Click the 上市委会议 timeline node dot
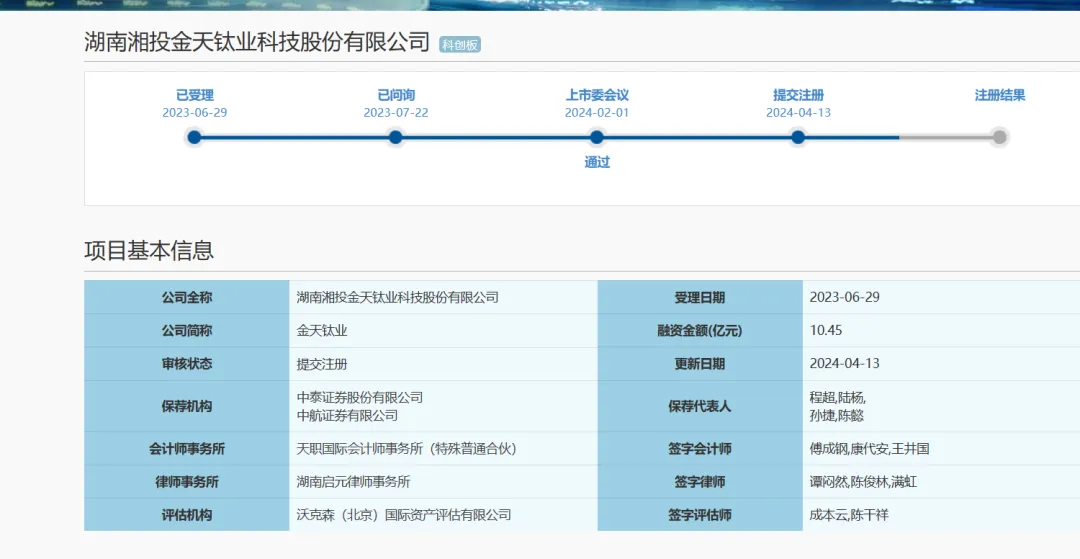 (x=596, y=137)
